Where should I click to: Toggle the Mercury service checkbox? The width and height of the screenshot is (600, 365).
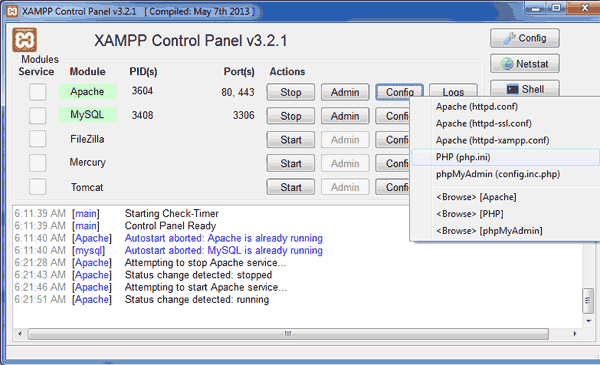(37, 163)
